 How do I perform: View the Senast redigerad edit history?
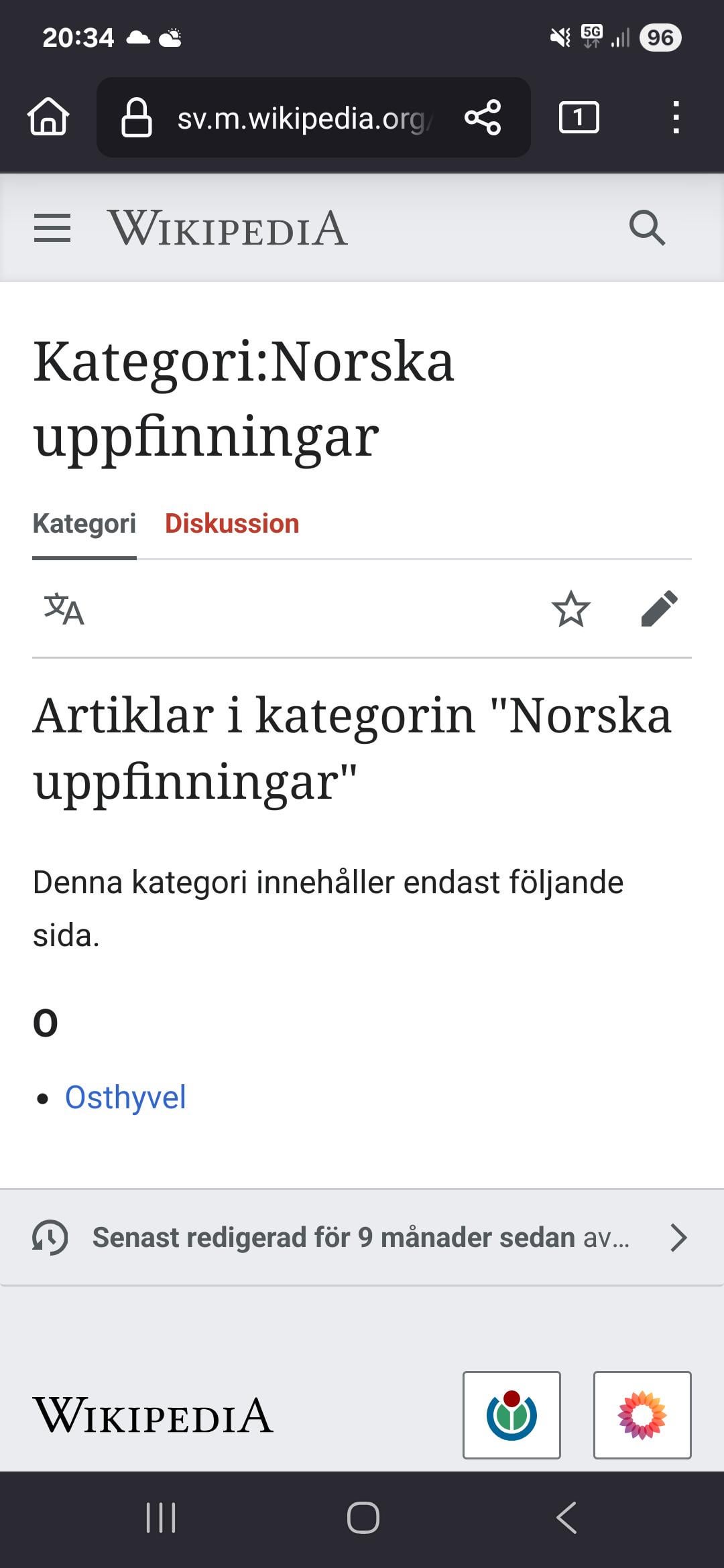pyautogui.click(x=362, y=1238)
